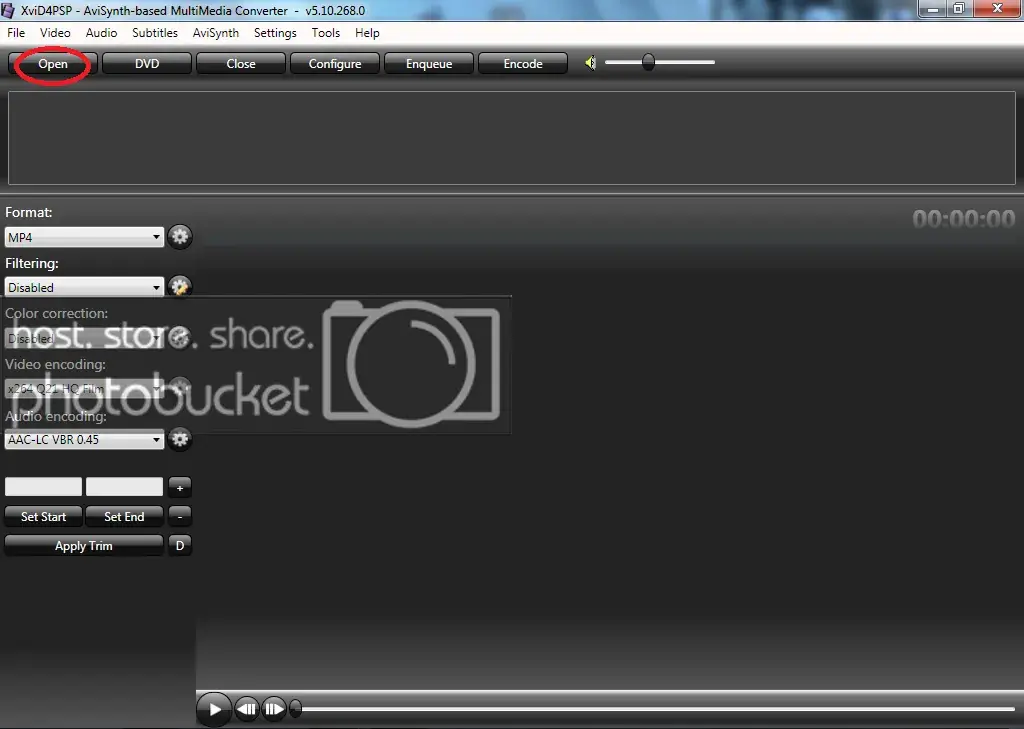This screenshot has height=729, width=1024.
Task: Open Audio encoding settings gear icon
Action: coord(180,439)
